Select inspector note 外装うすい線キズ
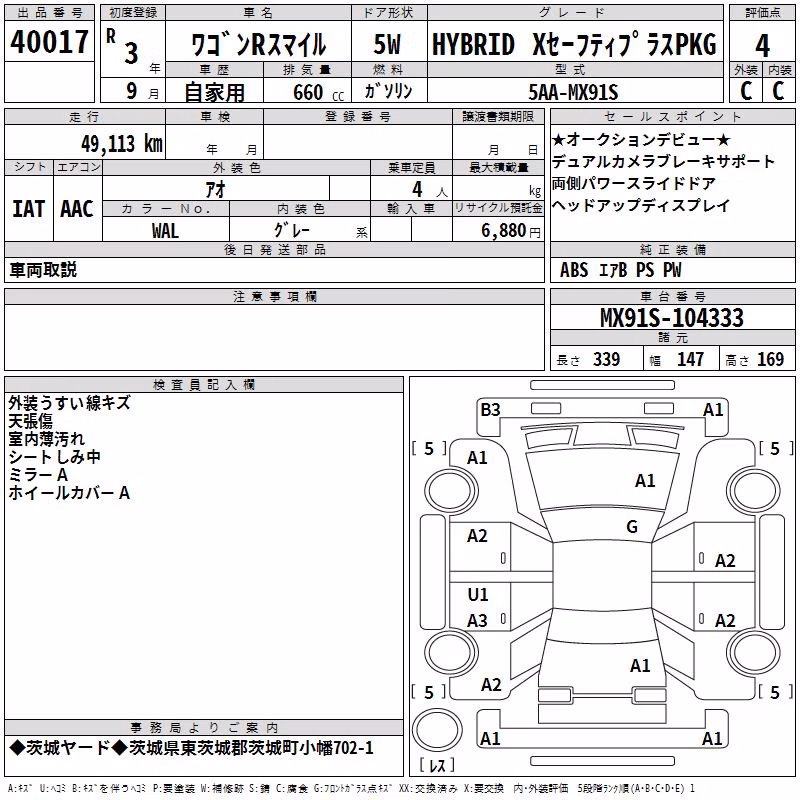800x800 pixels. tap(69, 403)
